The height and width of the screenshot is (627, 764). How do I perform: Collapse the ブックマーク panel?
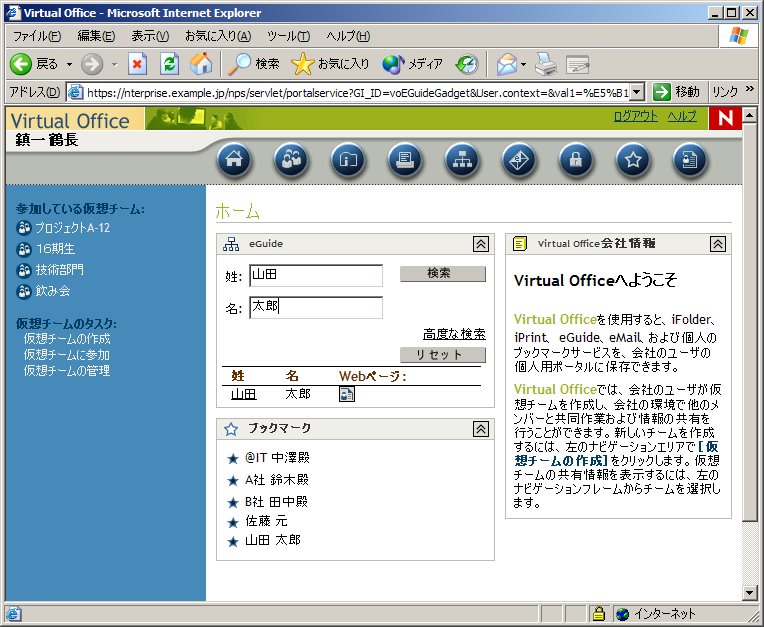tap(481, 429)
